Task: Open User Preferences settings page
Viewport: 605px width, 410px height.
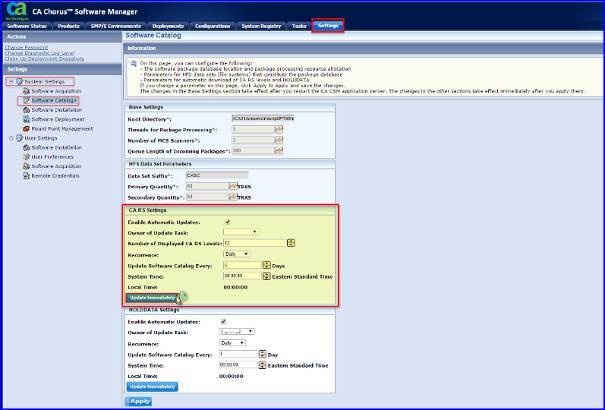Action: point(52,157)
